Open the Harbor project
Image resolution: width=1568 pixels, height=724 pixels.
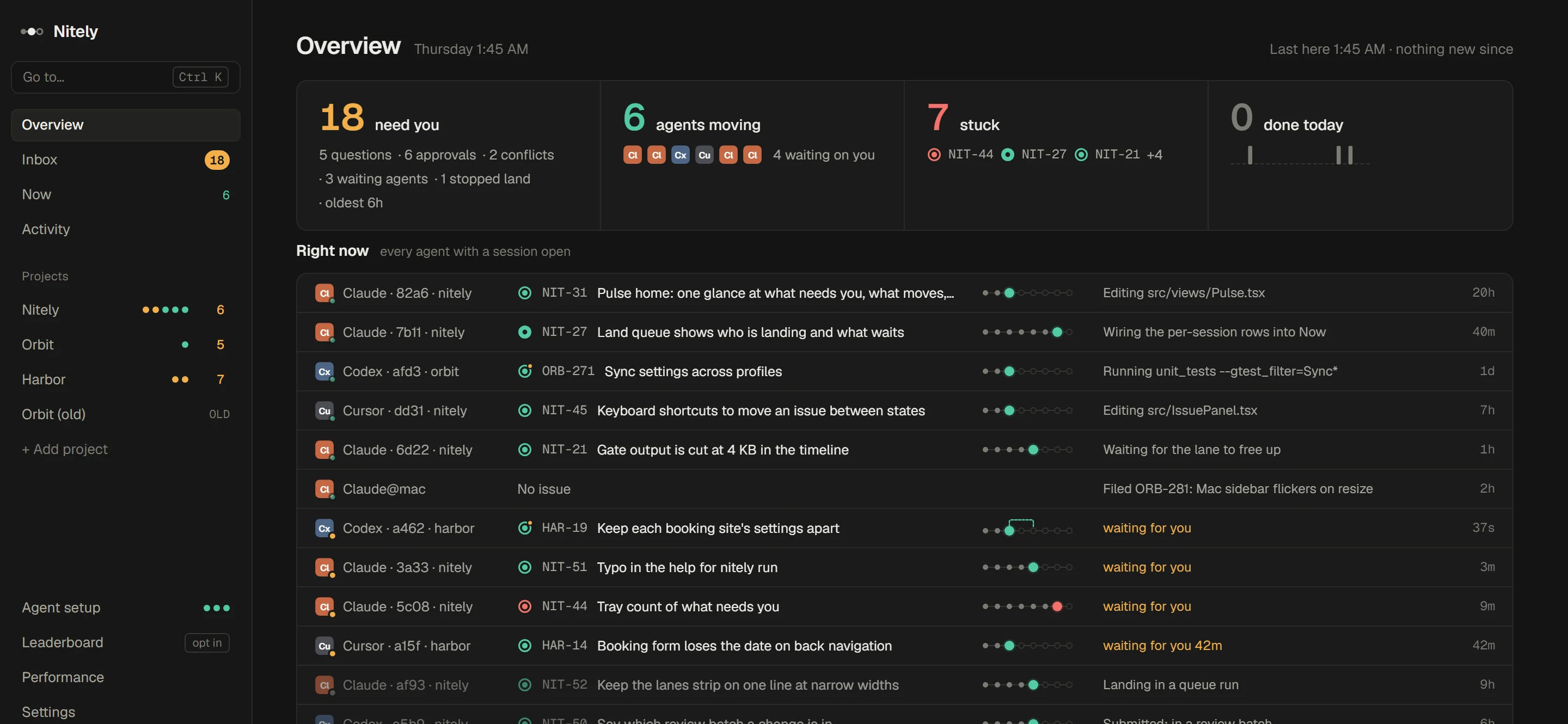coord(125,379)
